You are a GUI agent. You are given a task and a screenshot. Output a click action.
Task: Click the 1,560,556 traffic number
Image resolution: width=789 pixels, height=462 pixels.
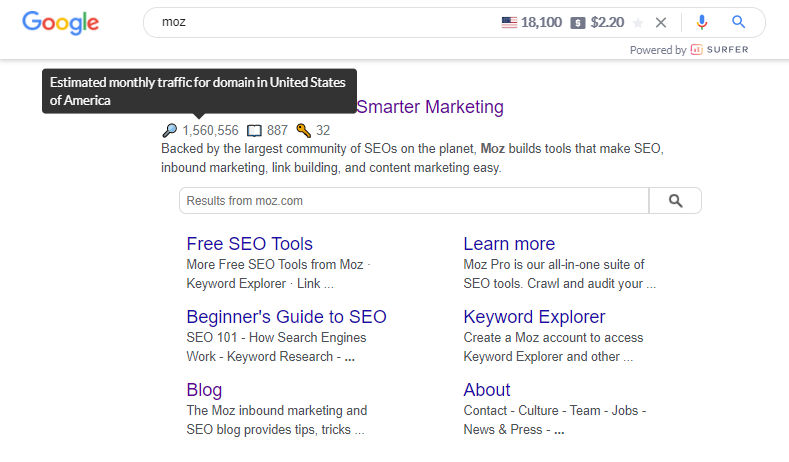coord(210,131)
